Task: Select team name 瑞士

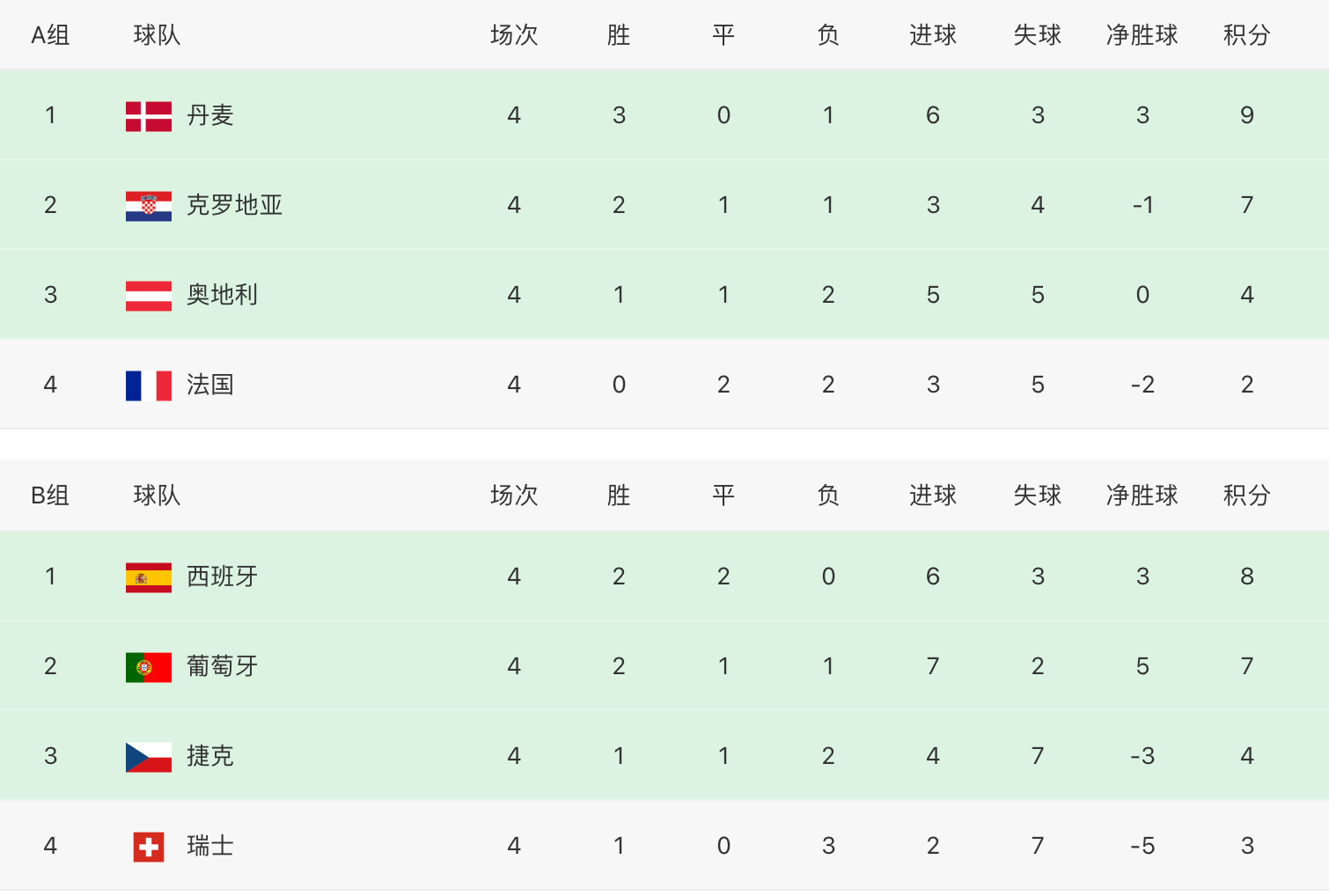Action: [210, 846]
